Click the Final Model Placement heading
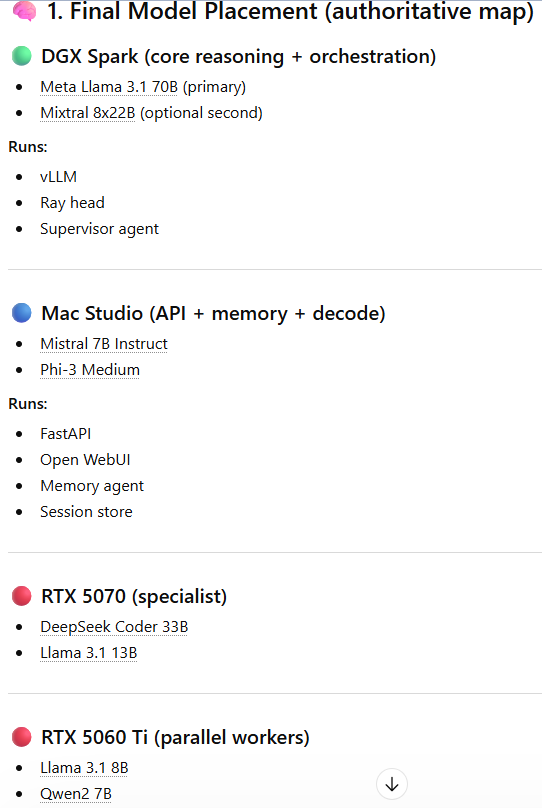 coord(291,11)
